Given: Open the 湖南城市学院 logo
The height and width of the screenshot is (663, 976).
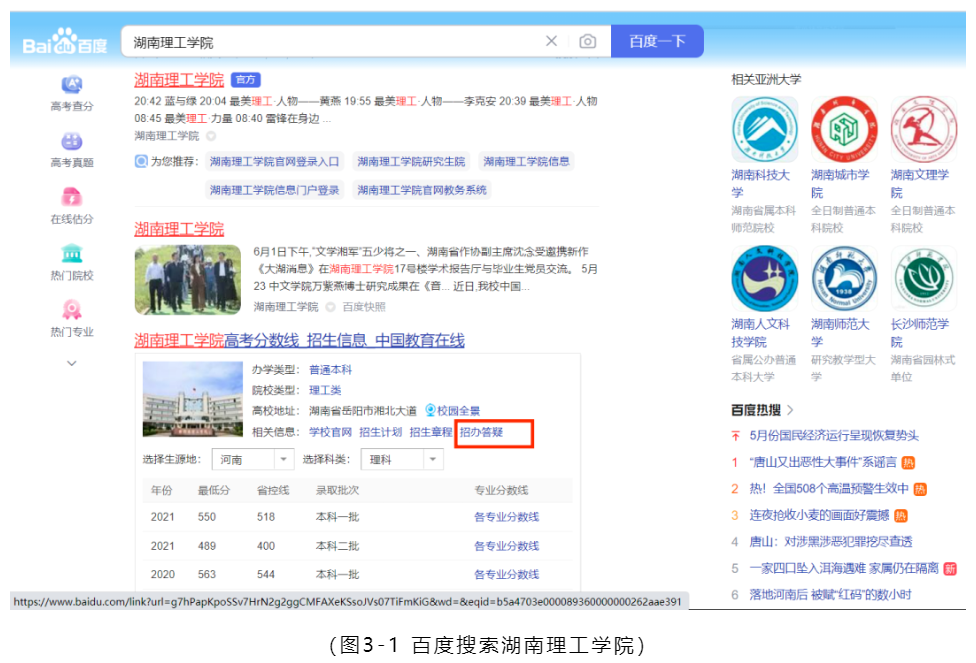Looking at the screenshot, I should tap(844, 129).
